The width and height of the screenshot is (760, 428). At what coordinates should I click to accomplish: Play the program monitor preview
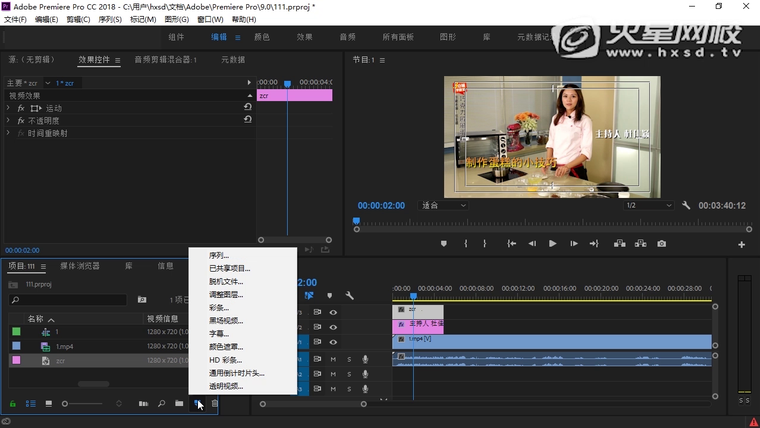click(552, 243)
